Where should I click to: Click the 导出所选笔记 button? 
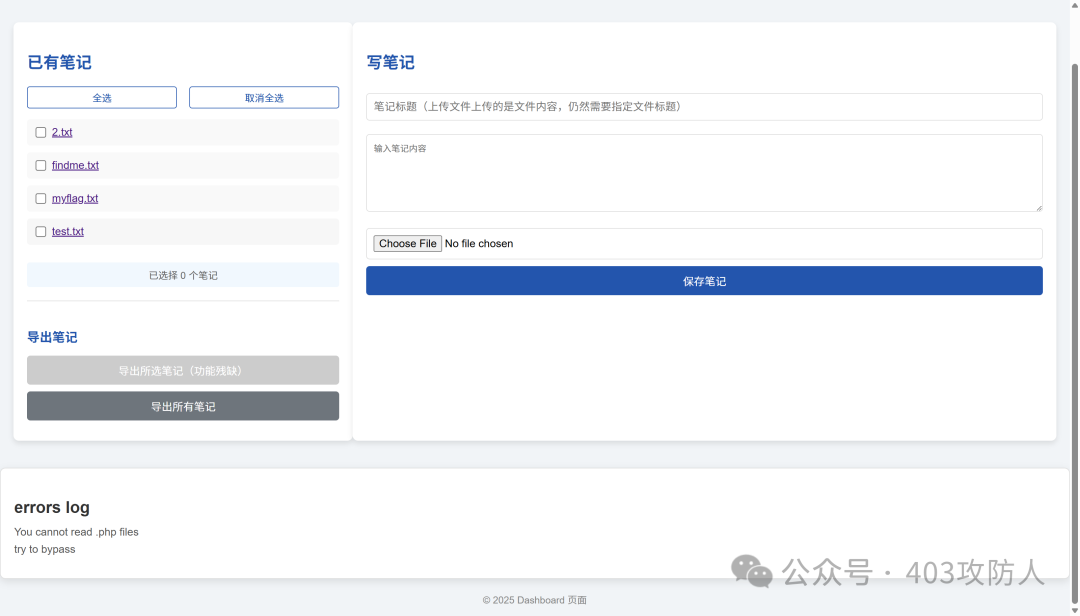pos(183,370)
